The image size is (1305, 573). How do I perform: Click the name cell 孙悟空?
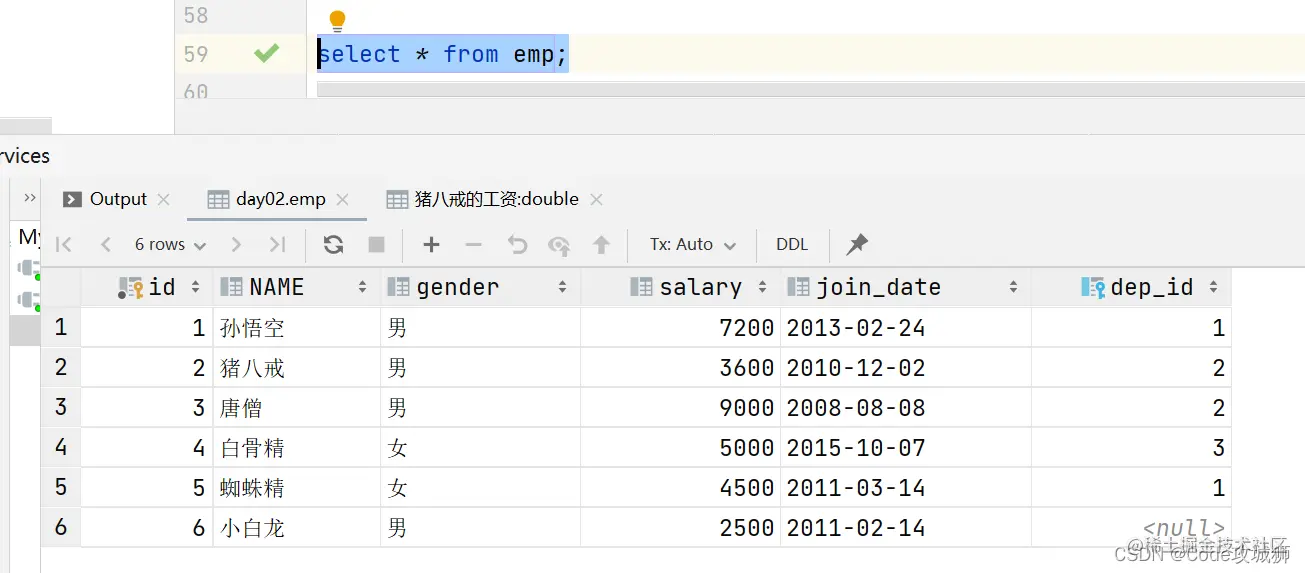tap(297, 327)
